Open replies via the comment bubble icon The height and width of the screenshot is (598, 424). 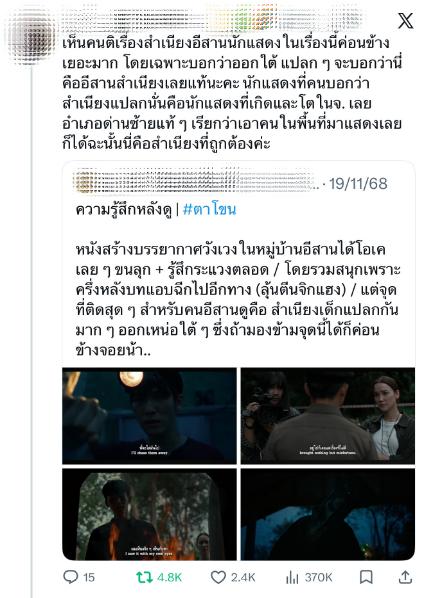(71, 577)
